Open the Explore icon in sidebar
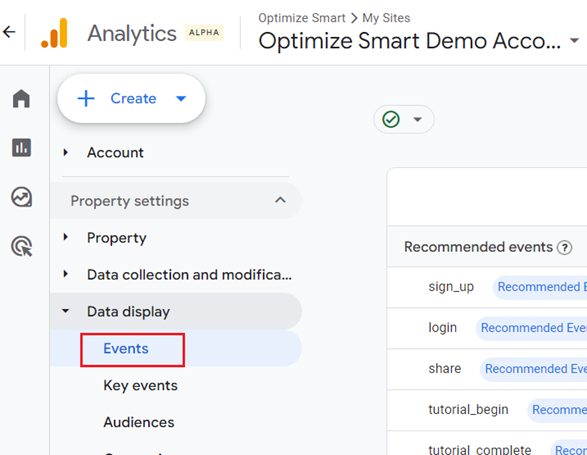This screenshot has width=587, height=455. tap(21, 197)
